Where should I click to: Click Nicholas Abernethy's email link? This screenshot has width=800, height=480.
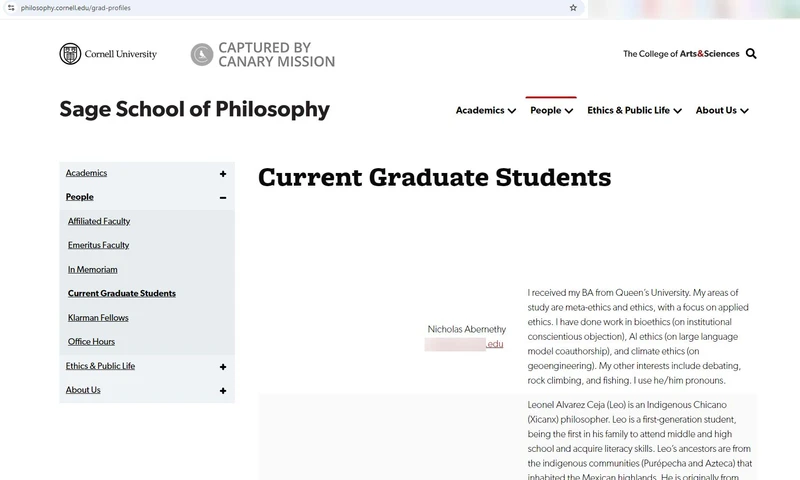pos(464,344)
